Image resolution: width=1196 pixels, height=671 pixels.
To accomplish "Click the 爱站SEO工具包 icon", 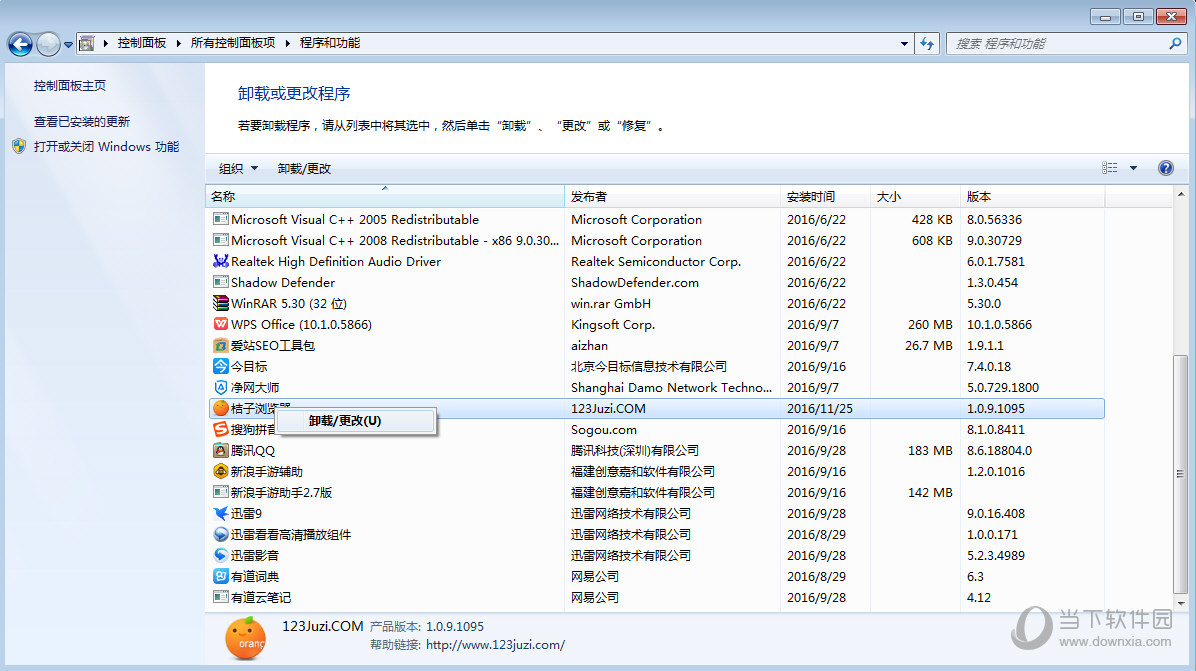I will point(221,345).
